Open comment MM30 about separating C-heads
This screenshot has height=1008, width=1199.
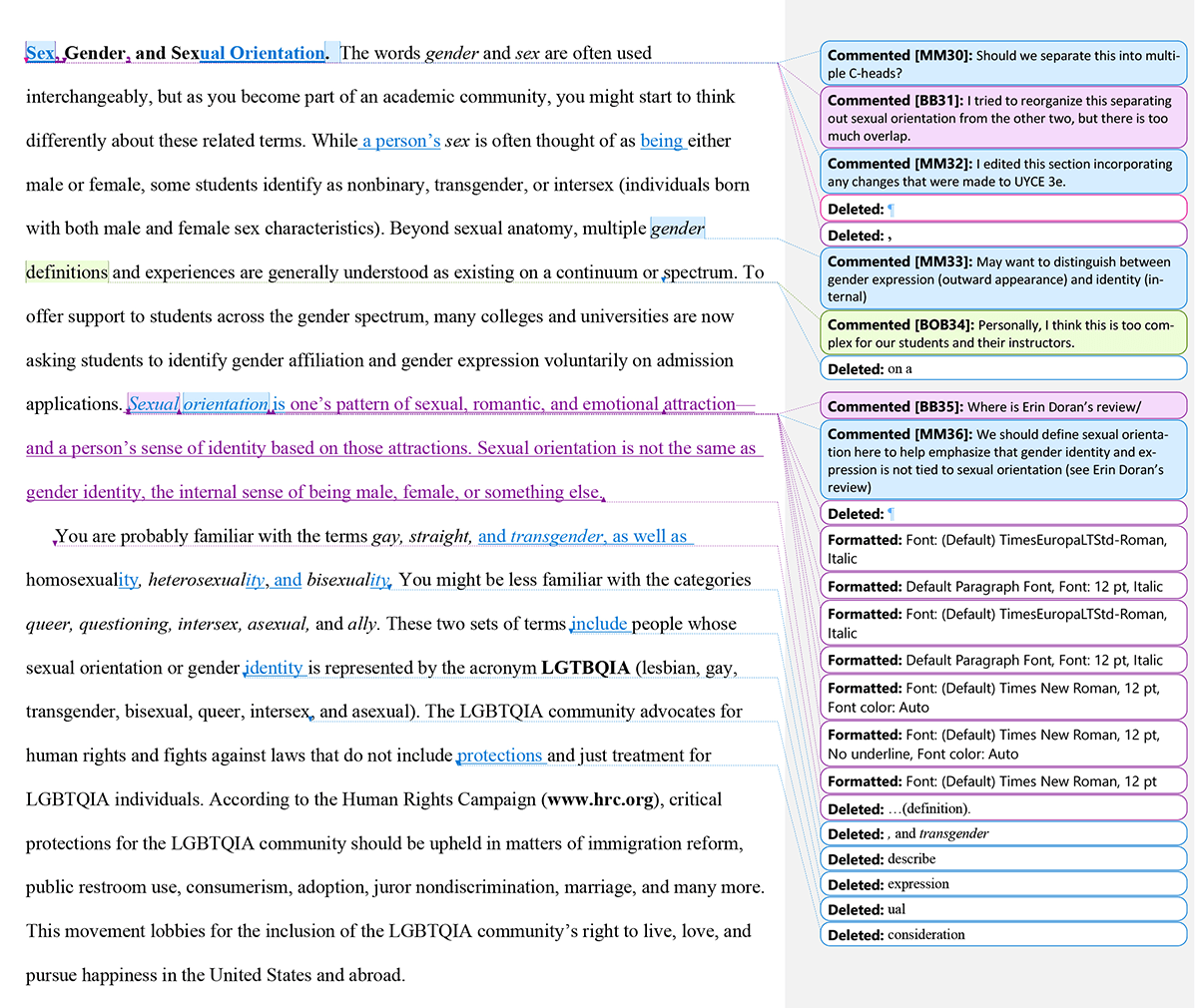tap(1002, 64)
